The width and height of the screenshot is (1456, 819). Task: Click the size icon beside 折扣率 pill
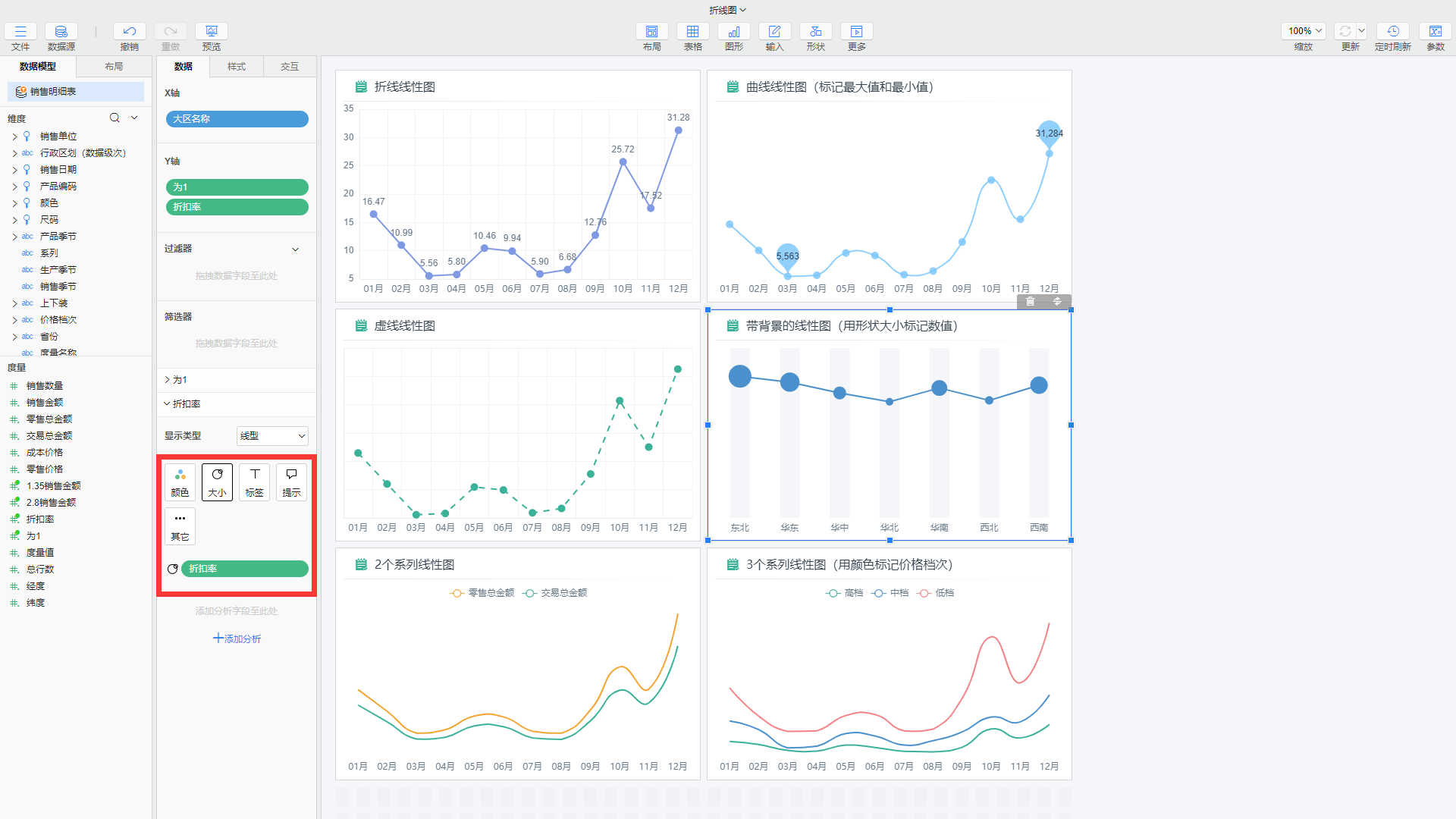point(173,569)
